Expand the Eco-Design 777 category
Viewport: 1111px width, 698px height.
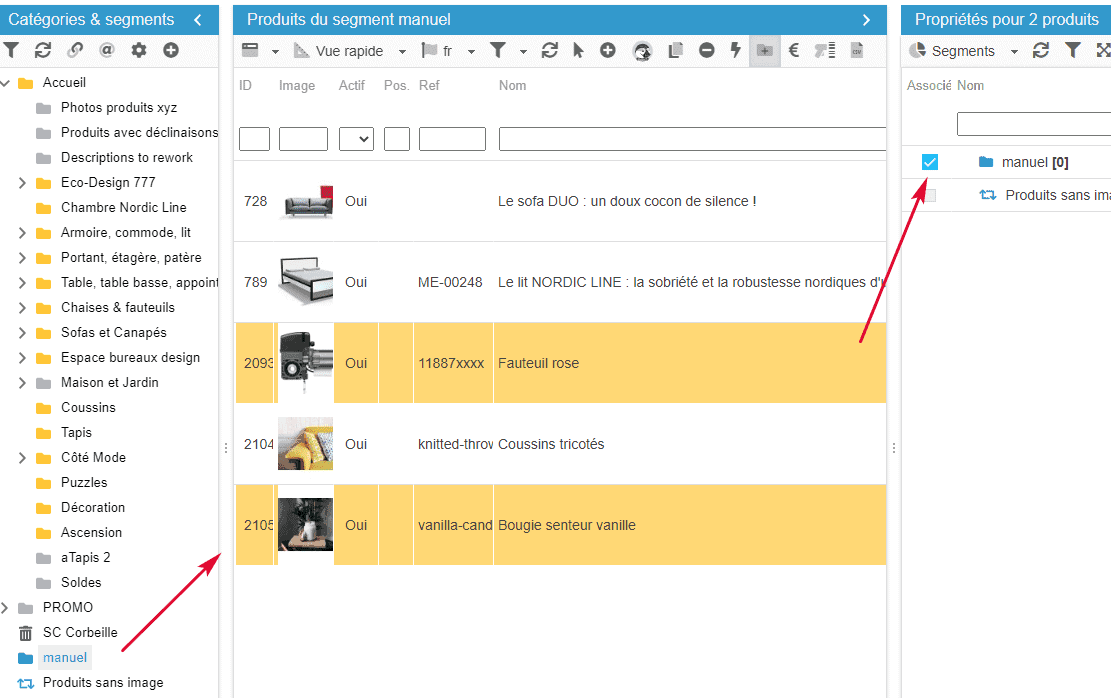(22, 183)
